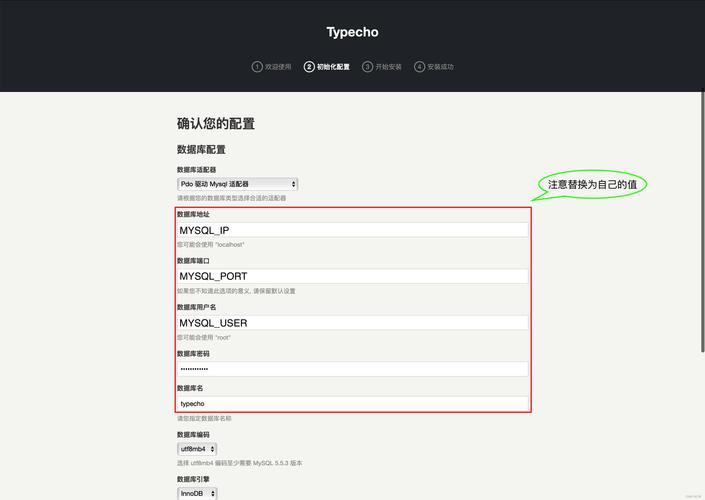Click the 数据库用户名 label

pyautogui.click(x=196, y=307)
